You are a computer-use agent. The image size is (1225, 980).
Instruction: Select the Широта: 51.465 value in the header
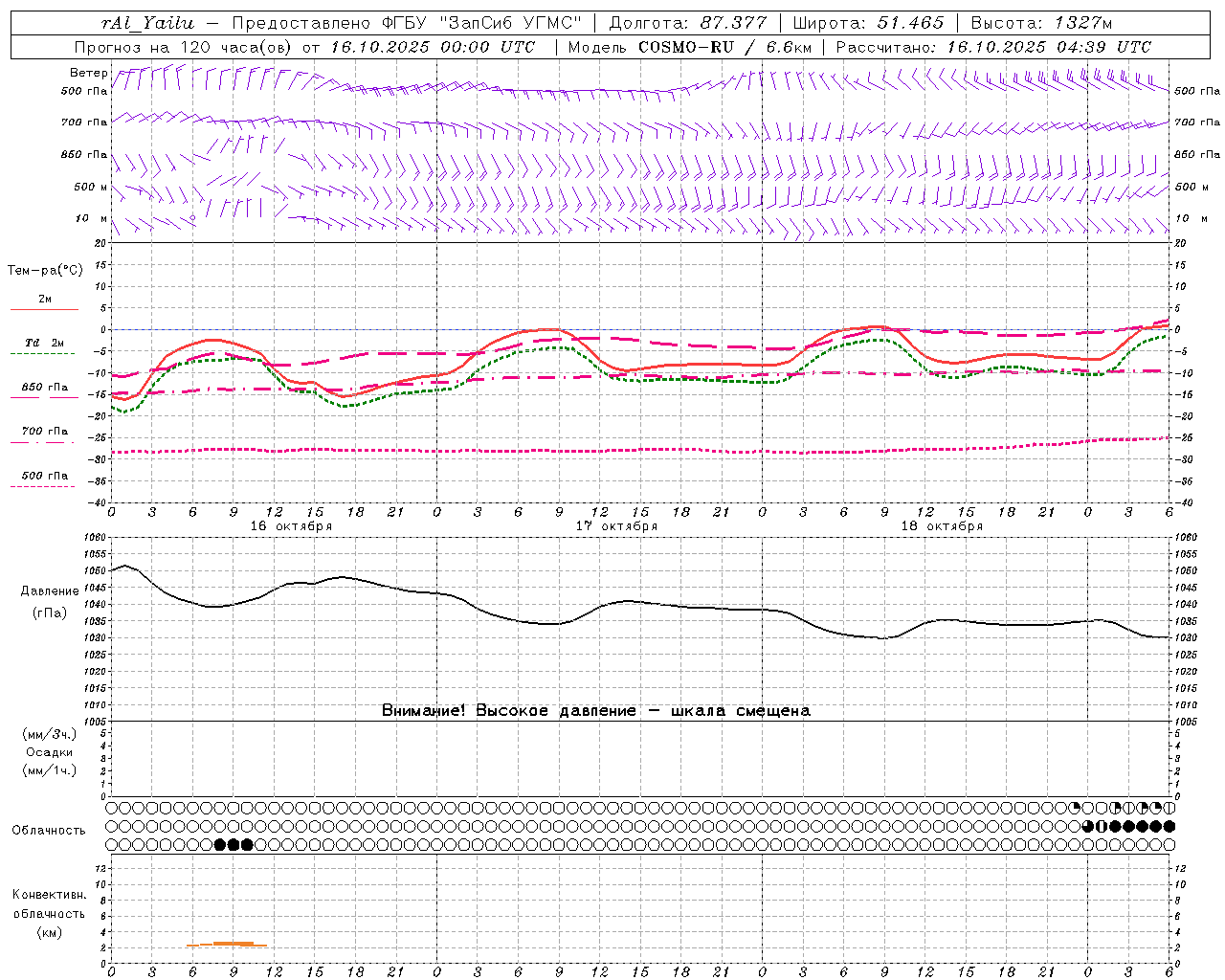(868, 23)
